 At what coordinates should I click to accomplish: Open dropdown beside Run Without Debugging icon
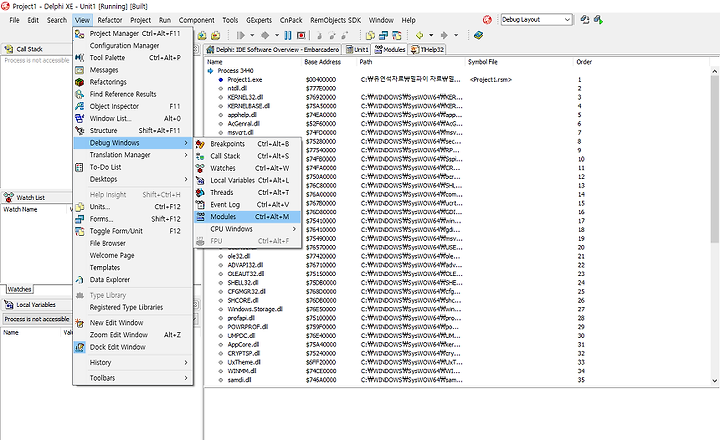pyautogui.click(x=277, y=35)
